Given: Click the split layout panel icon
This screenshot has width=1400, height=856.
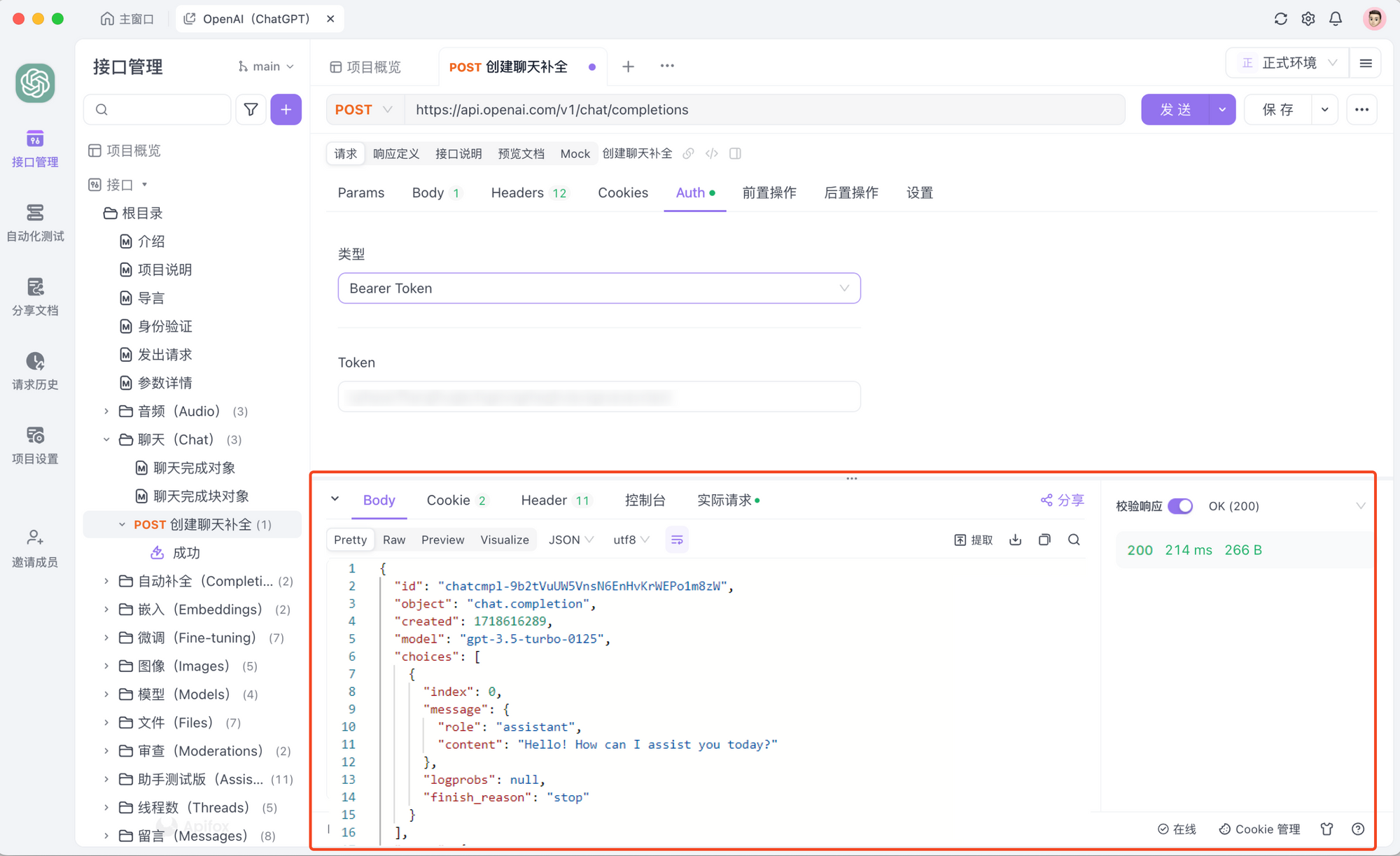Looking at the screenshot, I should coord(735,153).
